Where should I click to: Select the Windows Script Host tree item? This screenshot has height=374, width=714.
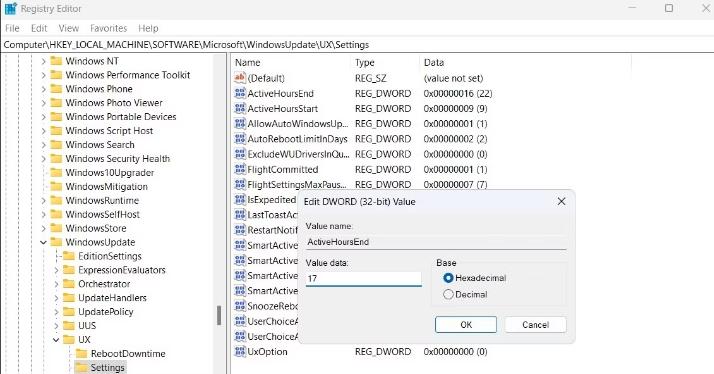click(x=109, y=131)
